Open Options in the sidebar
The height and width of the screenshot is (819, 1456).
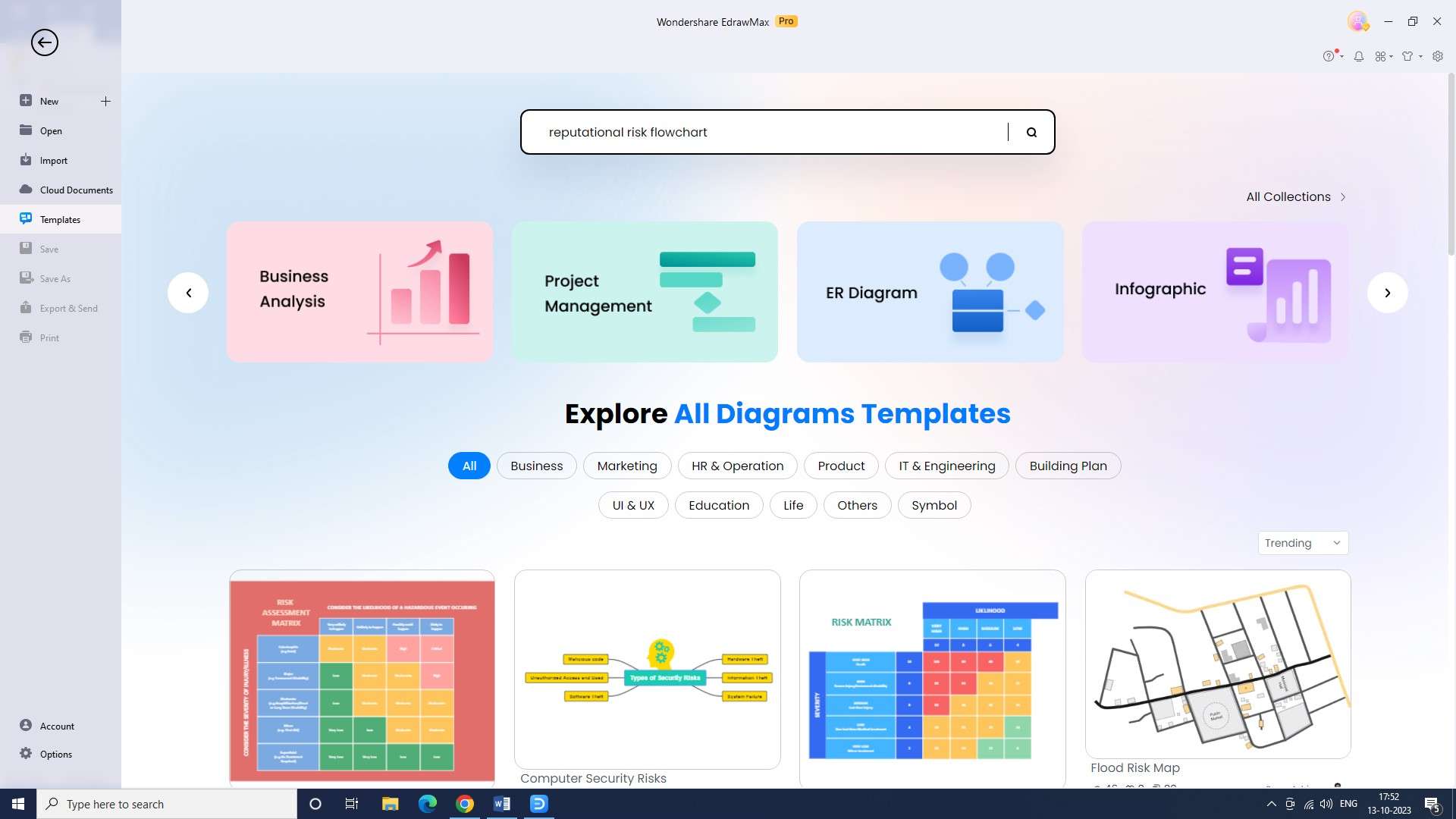click(x=55, y=754)
